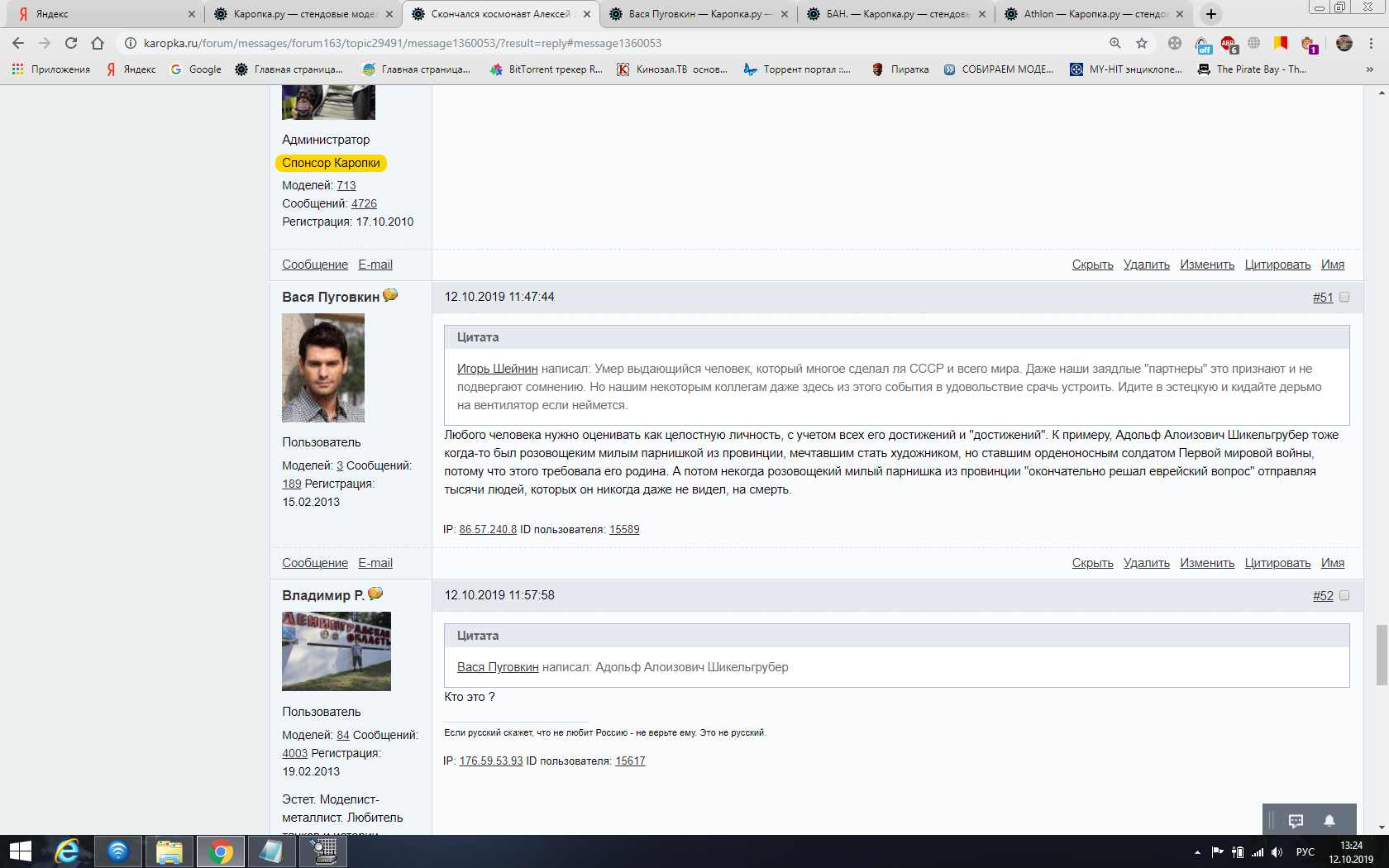
Task: Open Chrome's three-dot menu
Action: pos(1371,43)
